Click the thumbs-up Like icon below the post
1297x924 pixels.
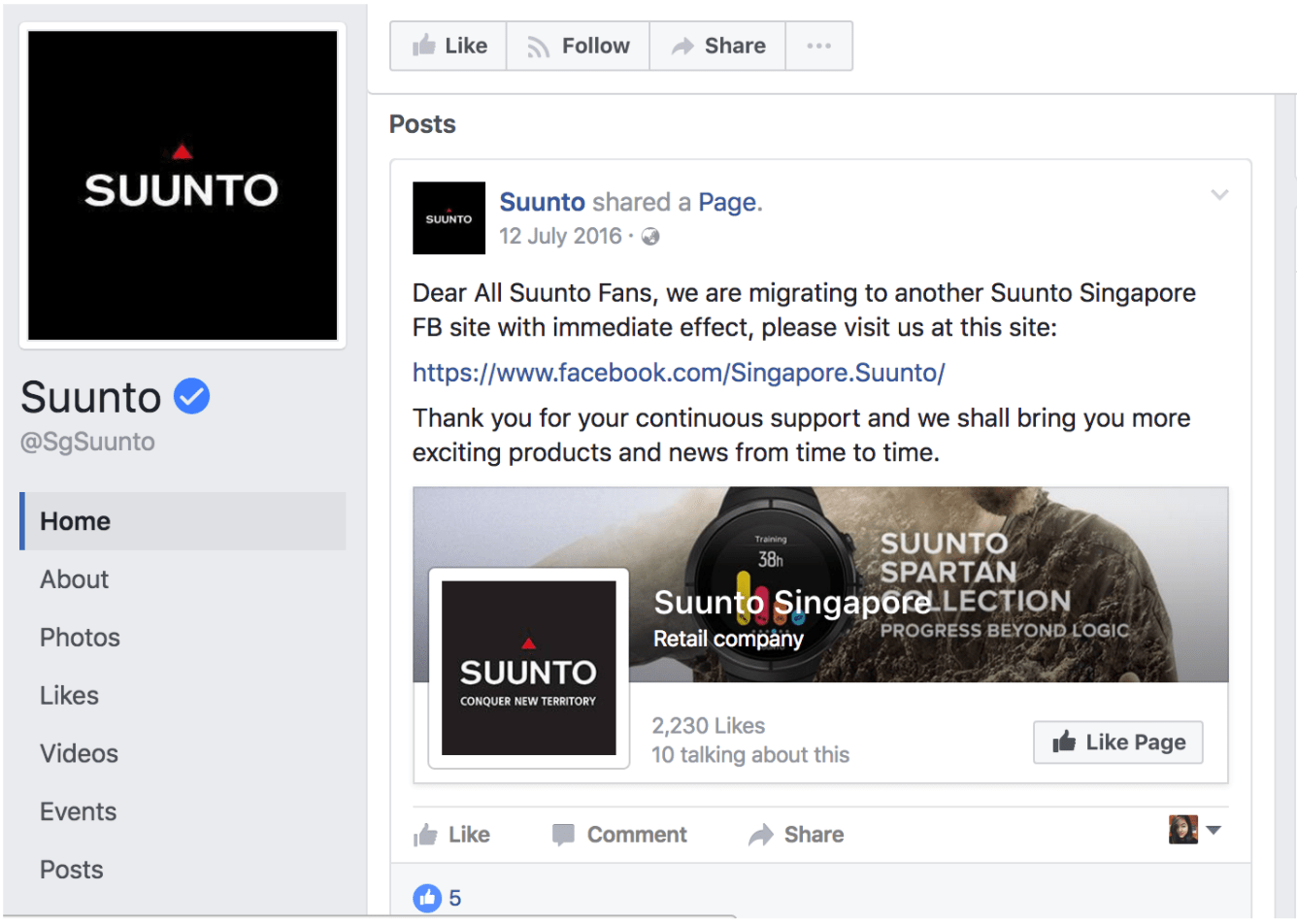click(x=427, y=834)
